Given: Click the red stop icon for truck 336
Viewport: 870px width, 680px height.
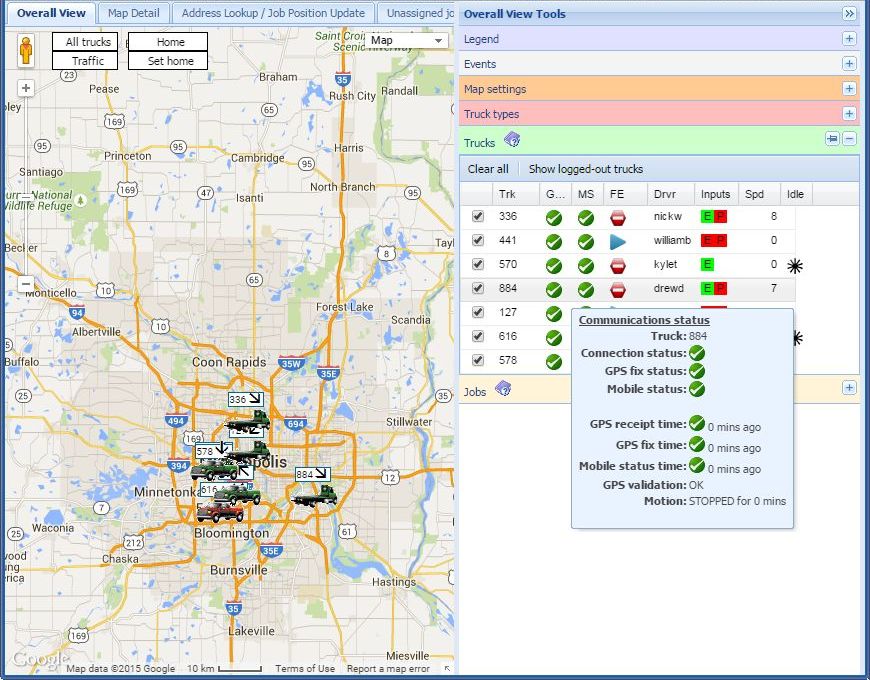Looking at the screenshot, I should click(x=617, y=217).
